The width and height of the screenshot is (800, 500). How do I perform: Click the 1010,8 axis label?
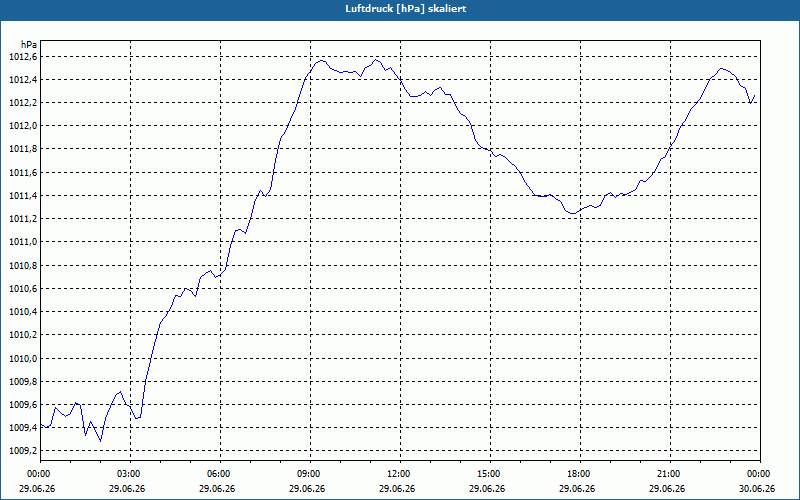click(x=23, y=265)
